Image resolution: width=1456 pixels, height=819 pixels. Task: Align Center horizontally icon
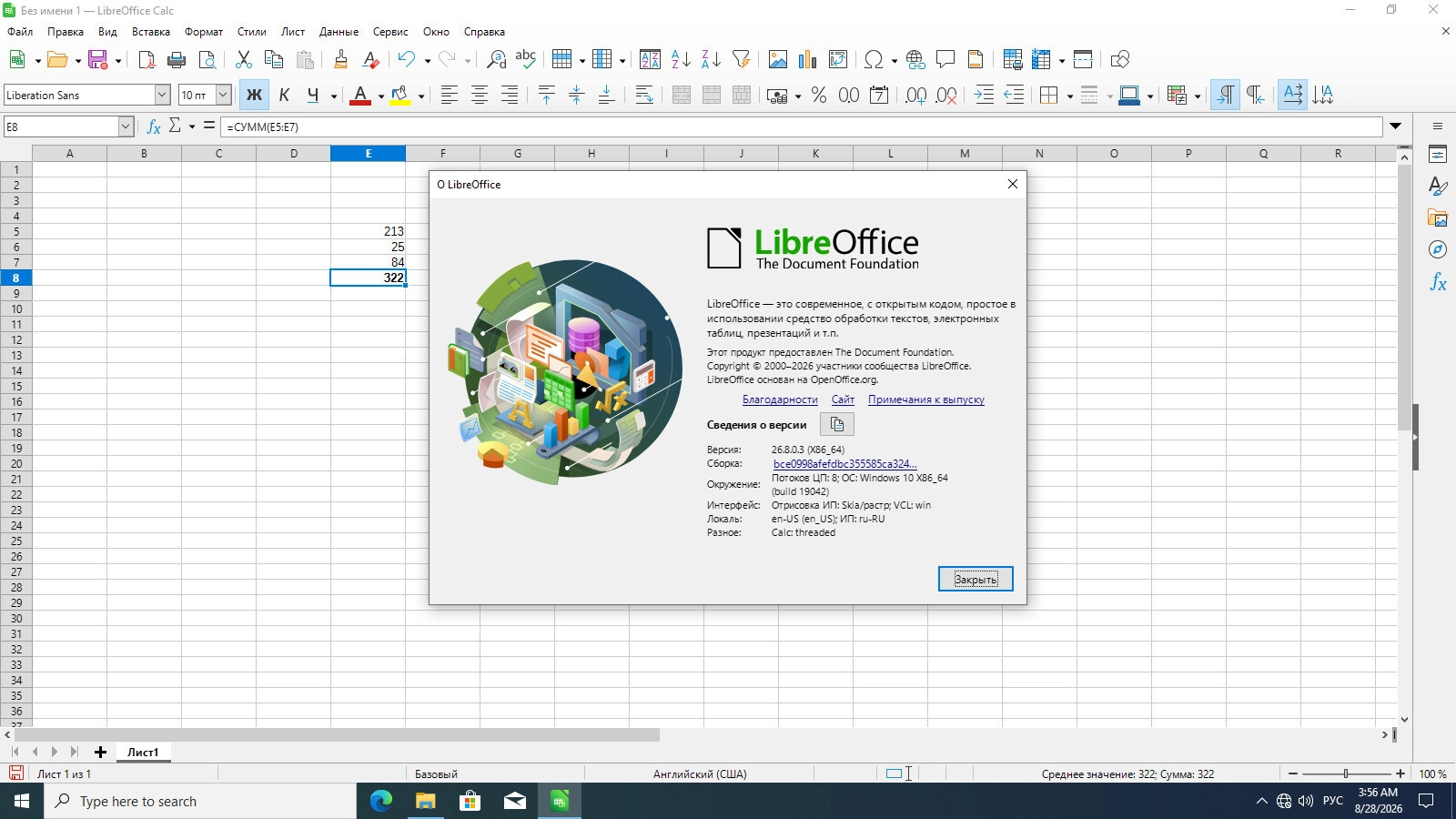(x=480, y=96)
